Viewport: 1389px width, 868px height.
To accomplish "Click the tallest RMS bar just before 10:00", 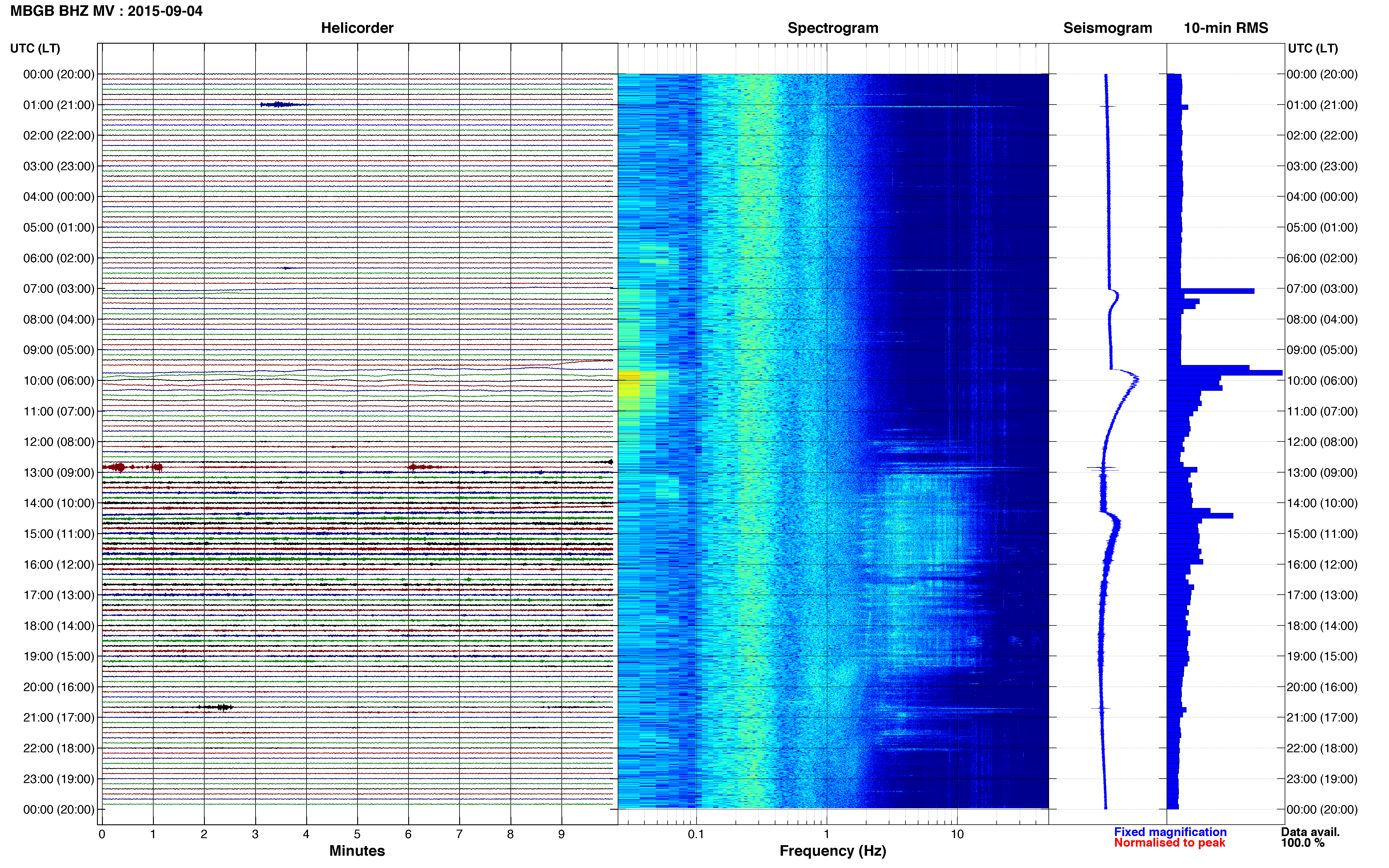I will click(1225, 373).
